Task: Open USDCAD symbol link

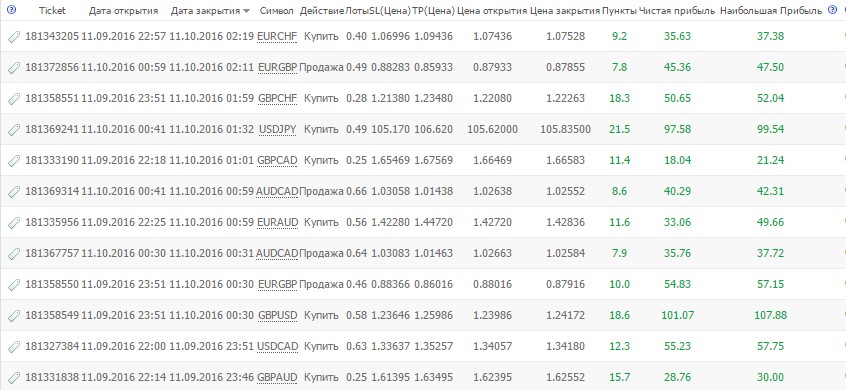Action: tap(277, 346)
